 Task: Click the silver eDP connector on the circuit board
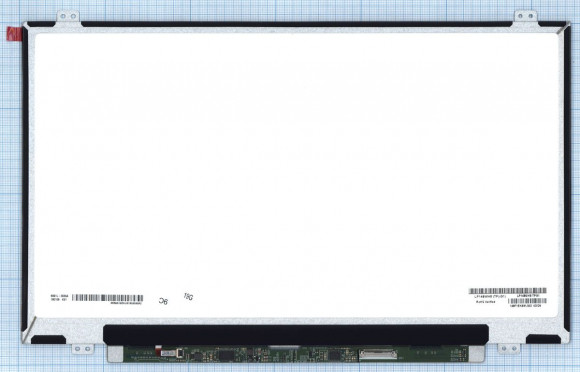378,354
